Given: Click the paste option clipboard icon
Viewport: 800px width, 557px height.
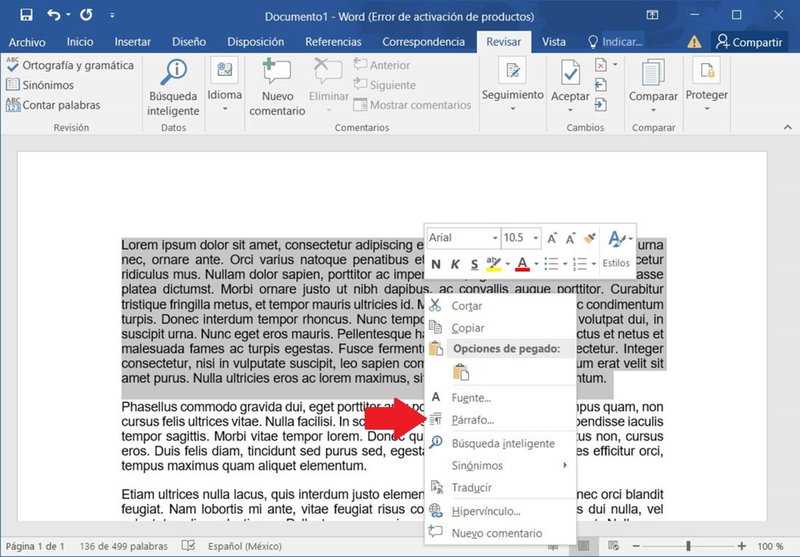Looking at the screenshot, I should 461,372.
